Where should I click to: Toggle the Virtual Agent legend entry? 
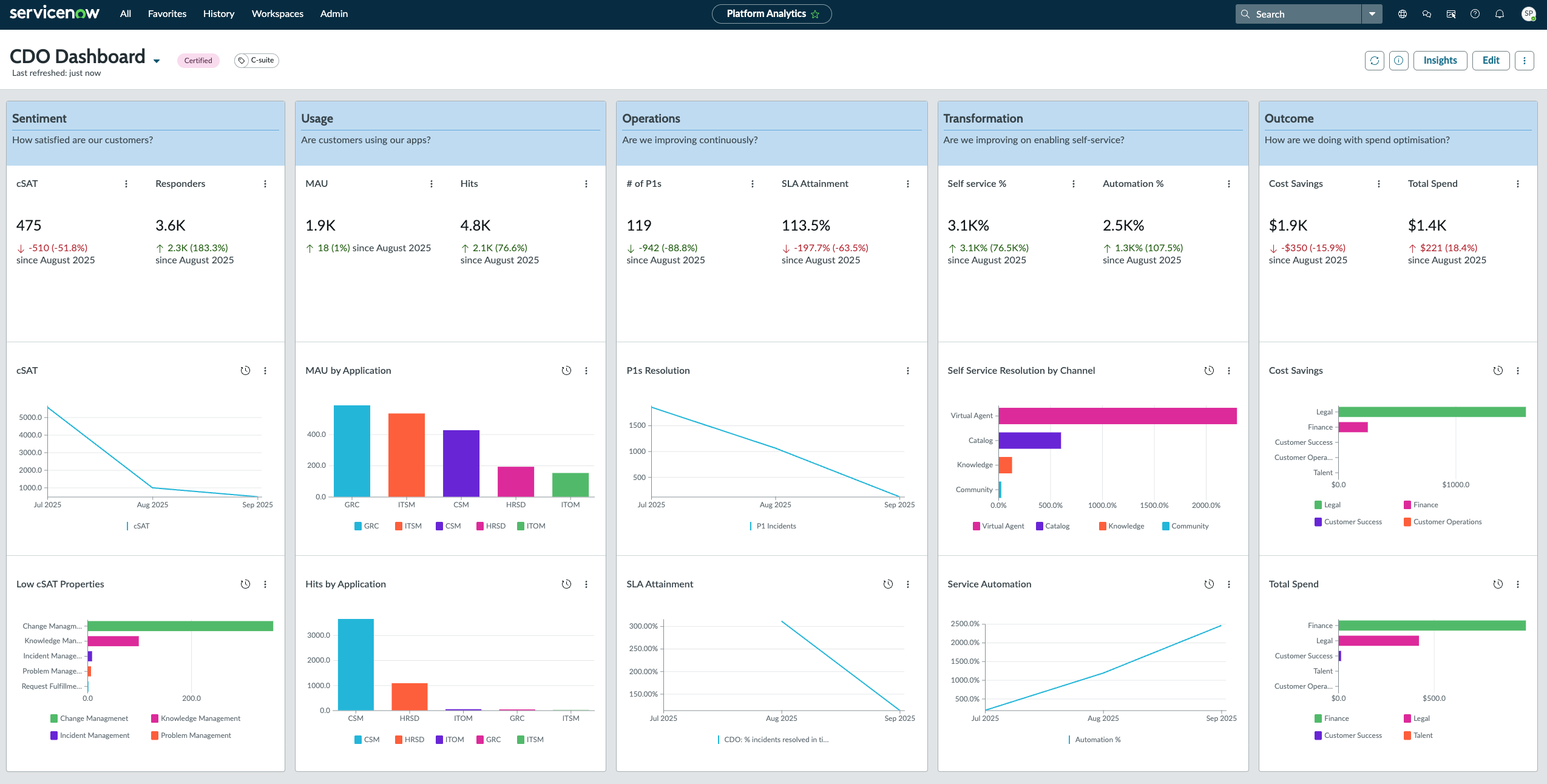[998, 526]
